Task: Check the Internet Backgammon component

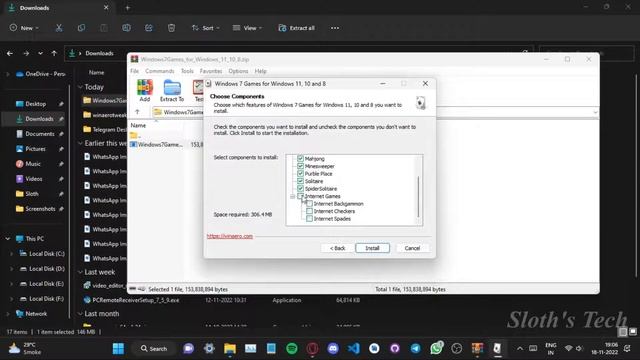Action: pos(309,203)
